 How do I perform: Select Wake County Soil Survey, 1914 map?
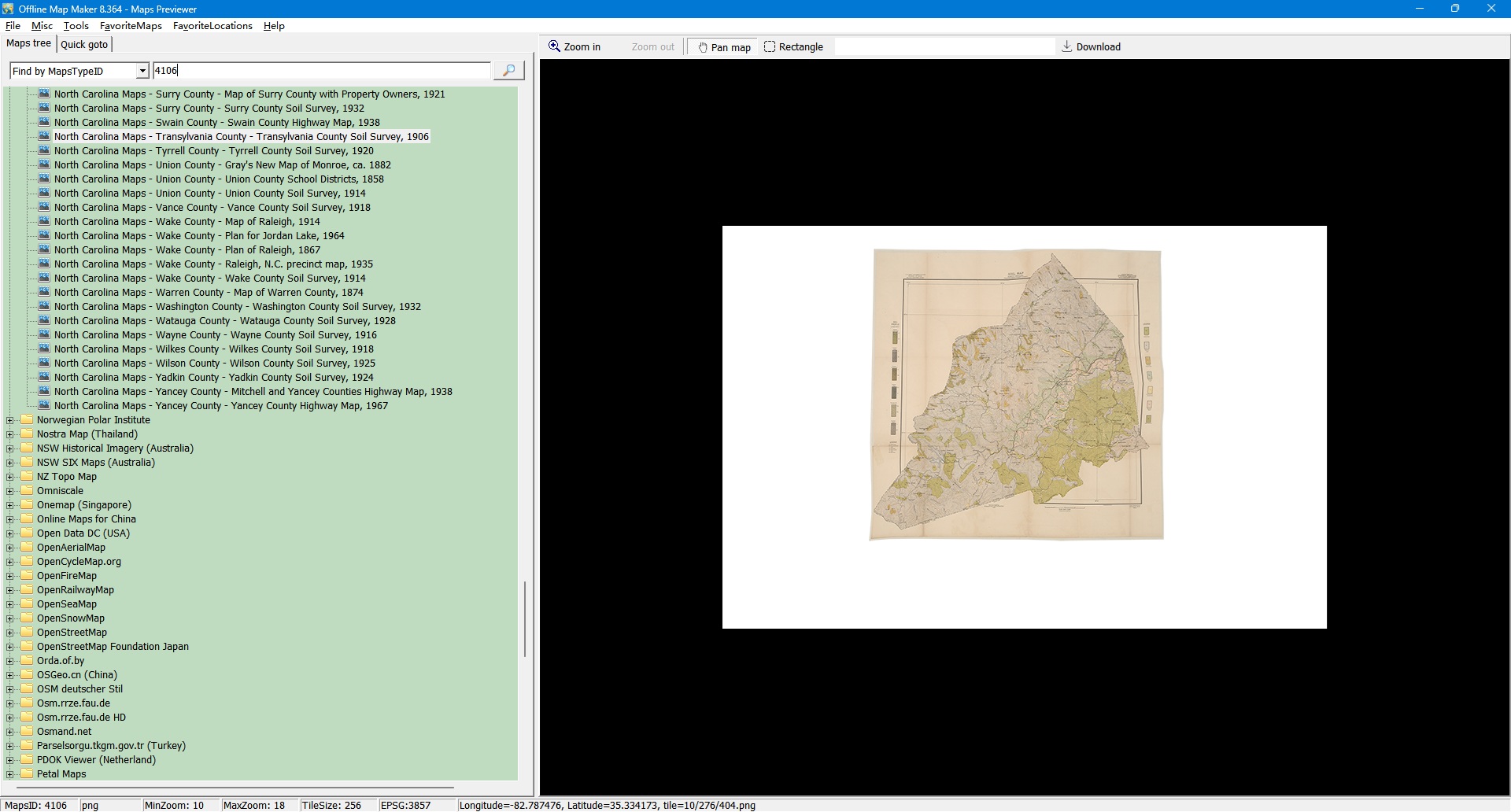click(x=209, y=279)
